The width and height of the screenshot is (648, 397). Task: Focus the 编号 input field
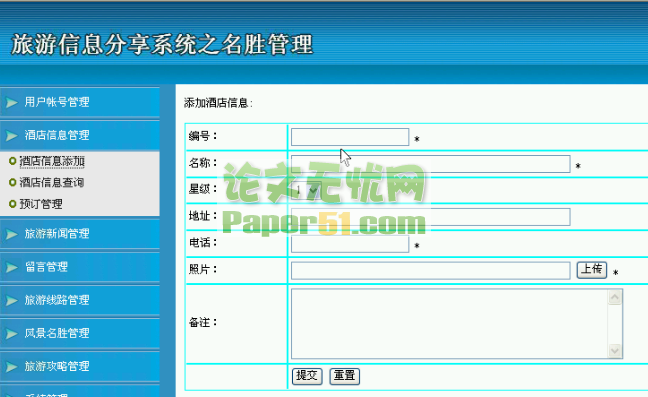click(x=350, y=137)
